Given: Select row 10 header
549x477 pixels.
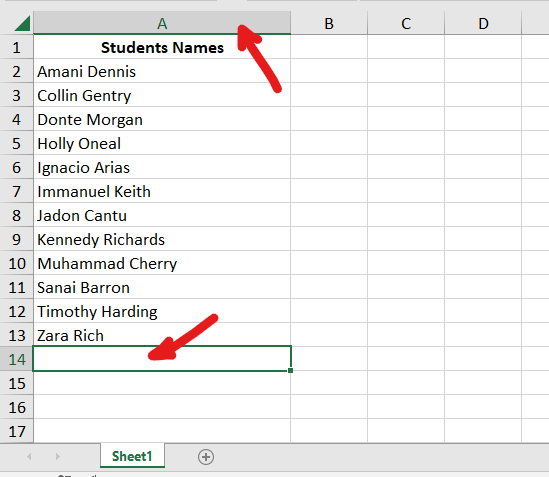Looking at the screenshot, I should pos(16,263).
